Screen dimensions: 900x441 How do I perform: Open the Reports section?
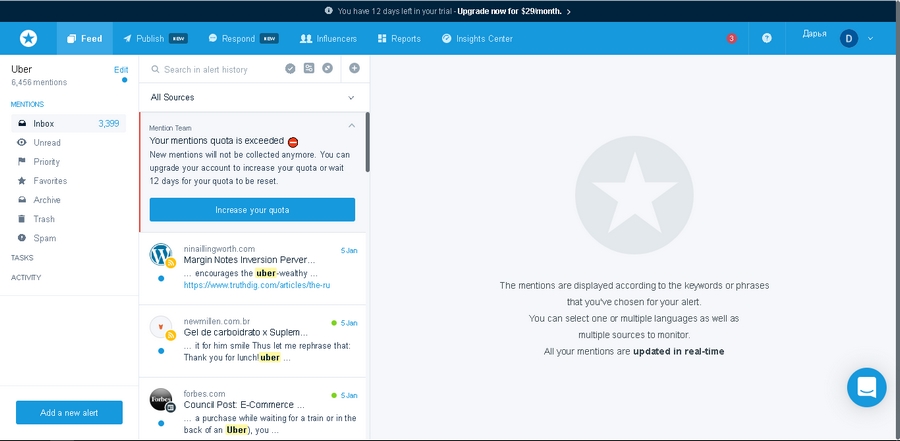[x=399, y=38]
